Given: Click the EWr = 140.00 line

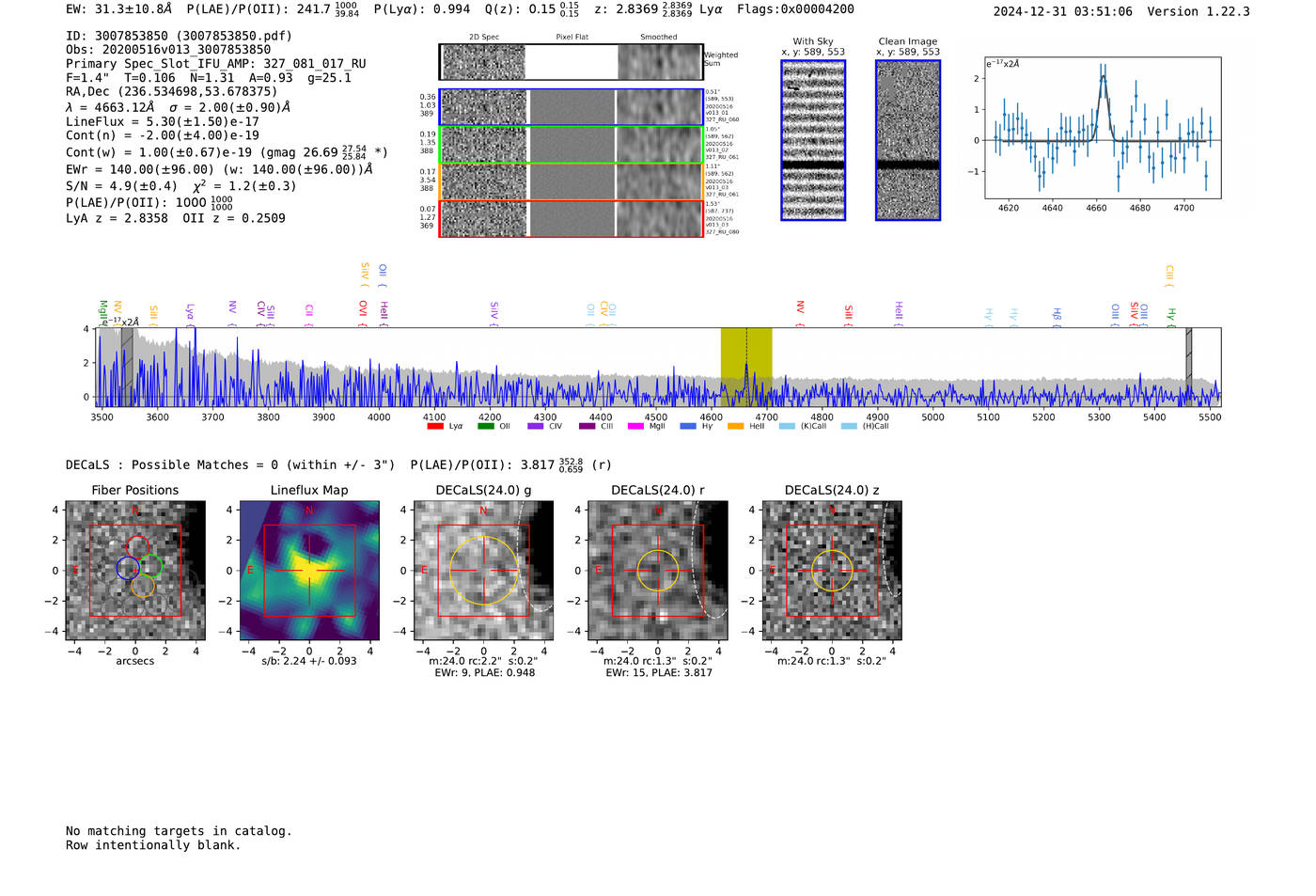Looking at the screenshot, I should click(x=219, y=169).
